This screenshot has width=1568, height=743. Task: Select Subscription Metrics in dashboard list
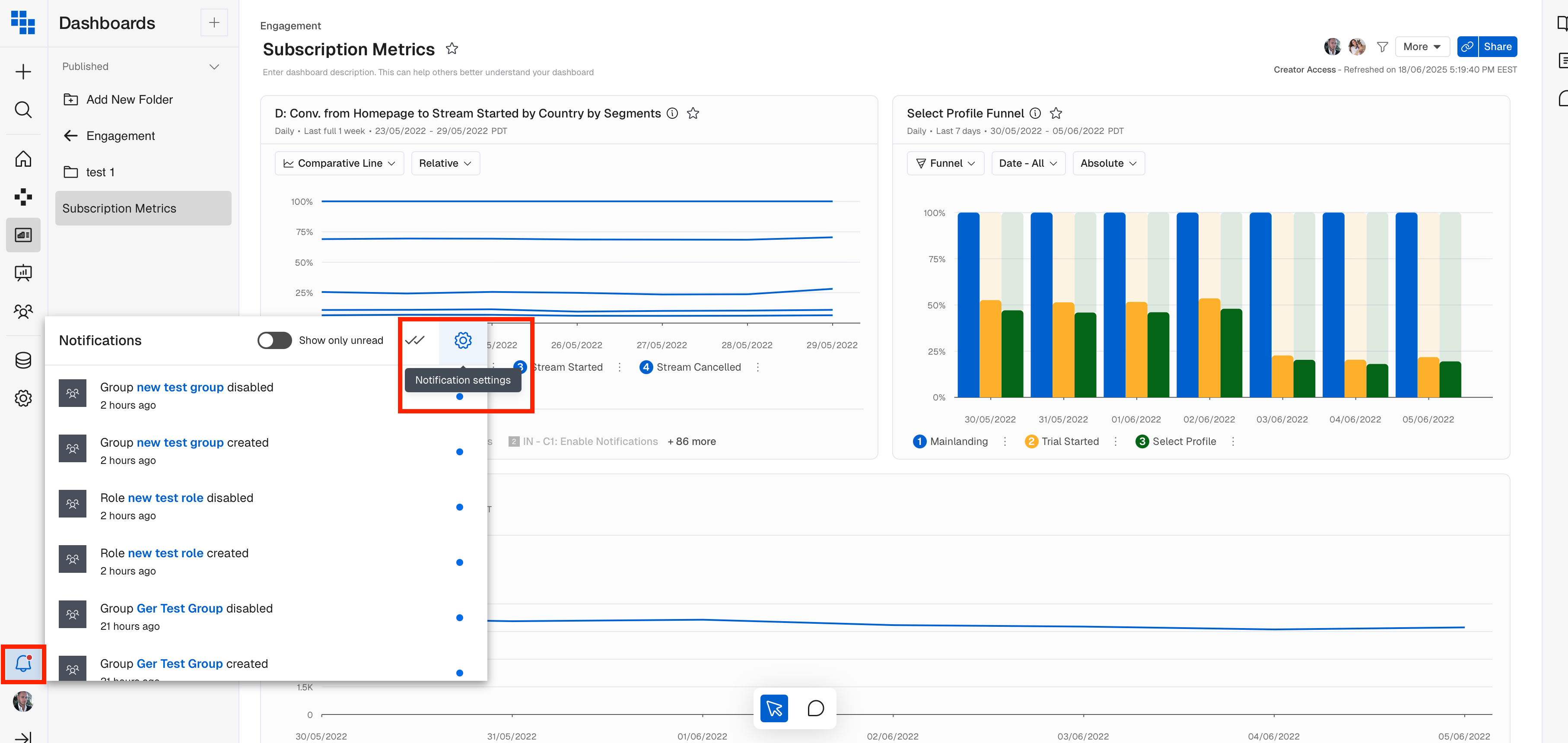pos(119,208)
